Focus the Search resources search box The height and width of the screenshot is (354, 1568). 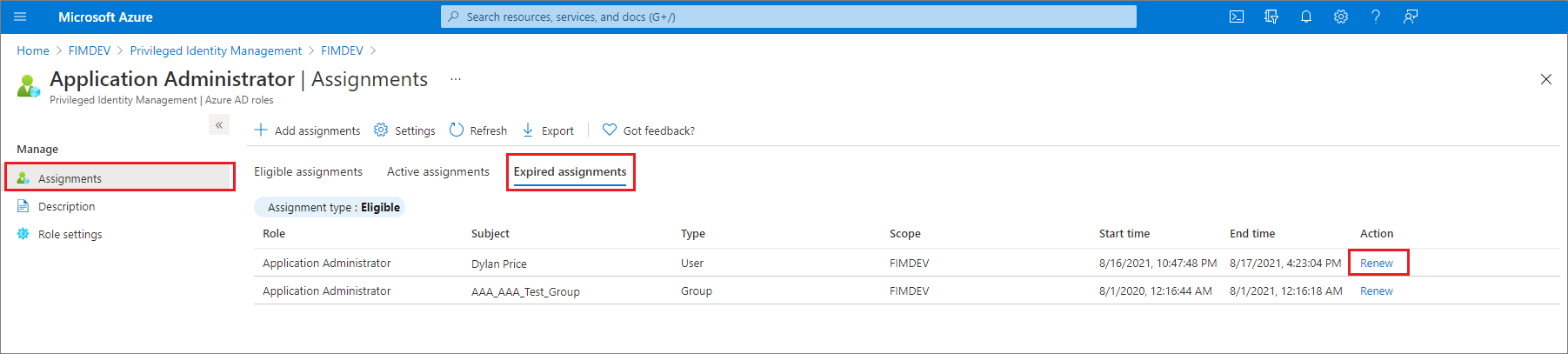[x=789, y=17]
